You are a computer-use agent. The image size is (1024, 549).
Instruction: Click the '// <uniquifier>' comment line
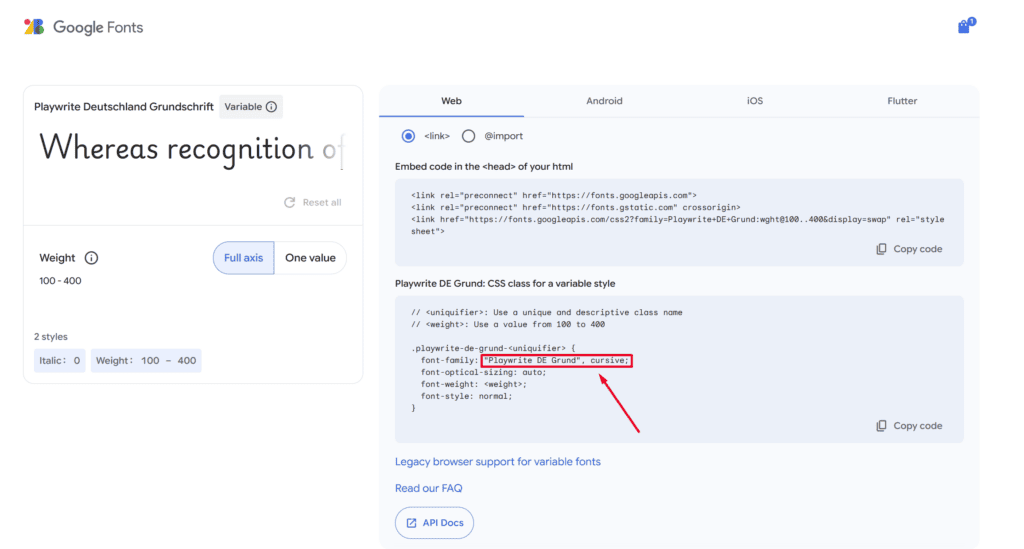point(547,312)
